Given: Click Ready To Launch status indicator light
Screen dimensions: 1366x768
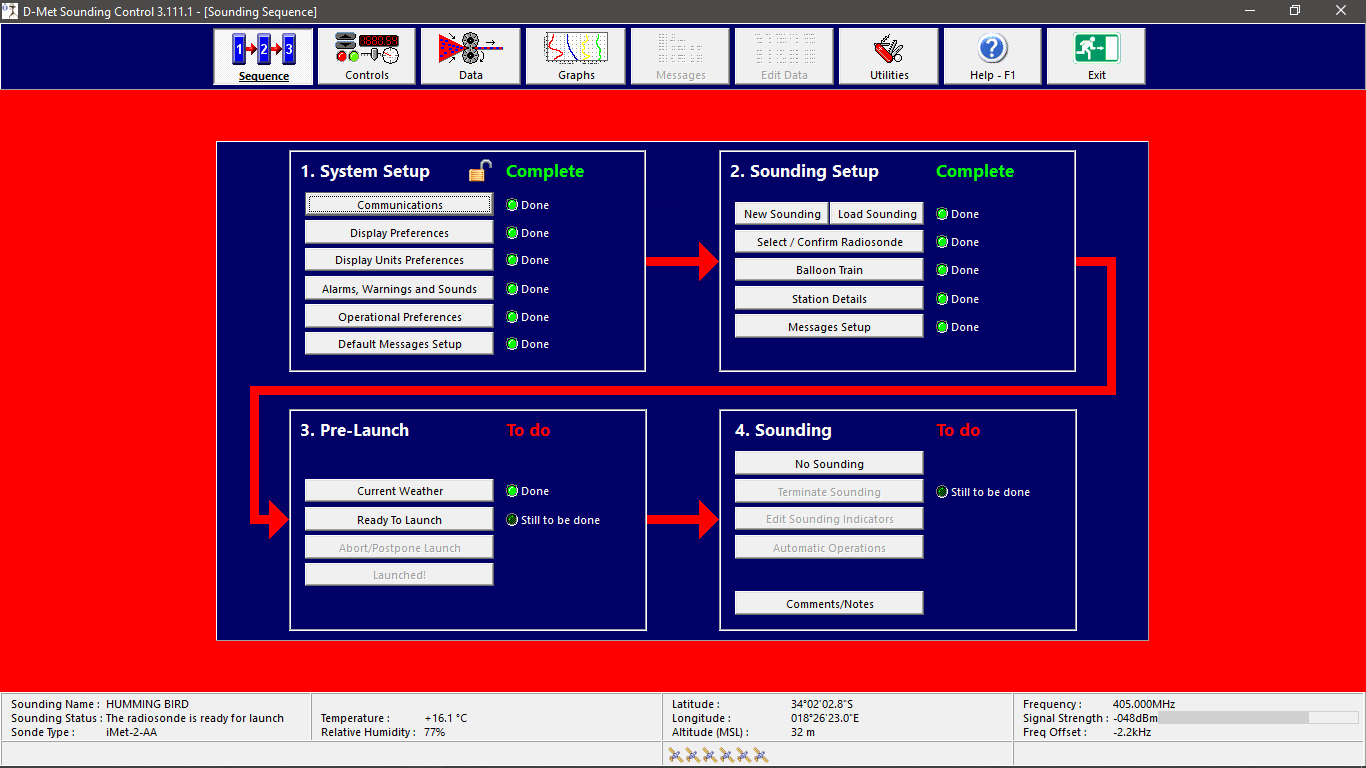Looking at the screenshot, I should click(x=512, y=520).
